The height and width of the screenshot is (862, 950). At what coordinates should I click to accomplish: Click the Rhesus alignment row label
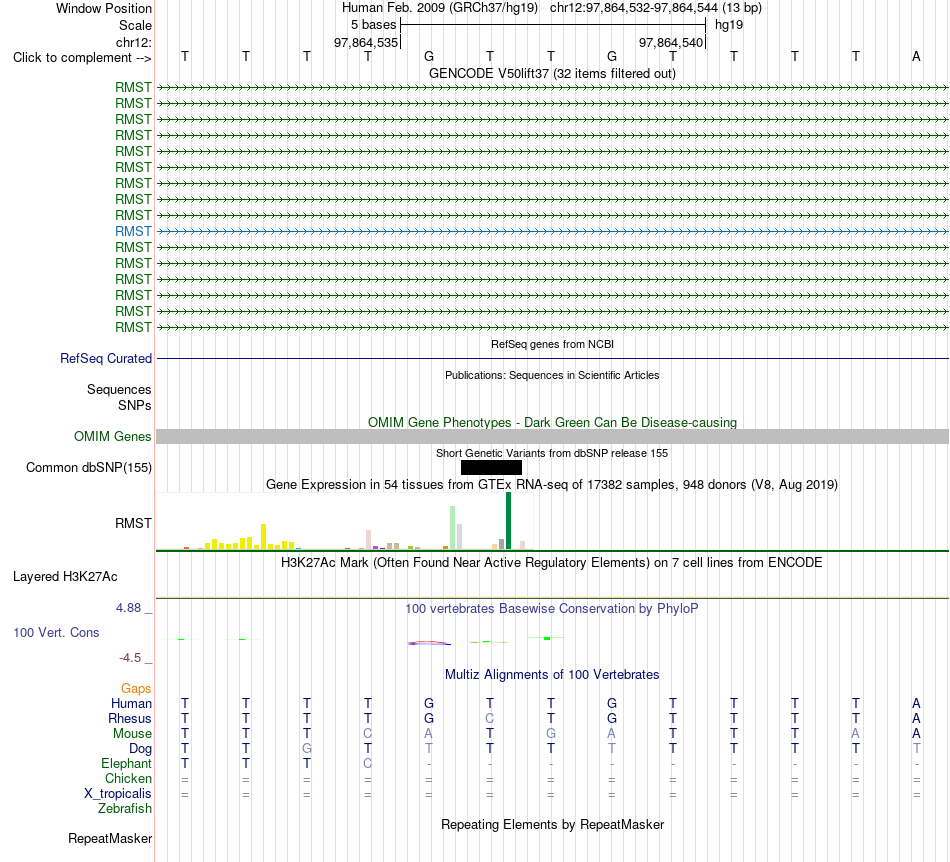coord(130,718)
